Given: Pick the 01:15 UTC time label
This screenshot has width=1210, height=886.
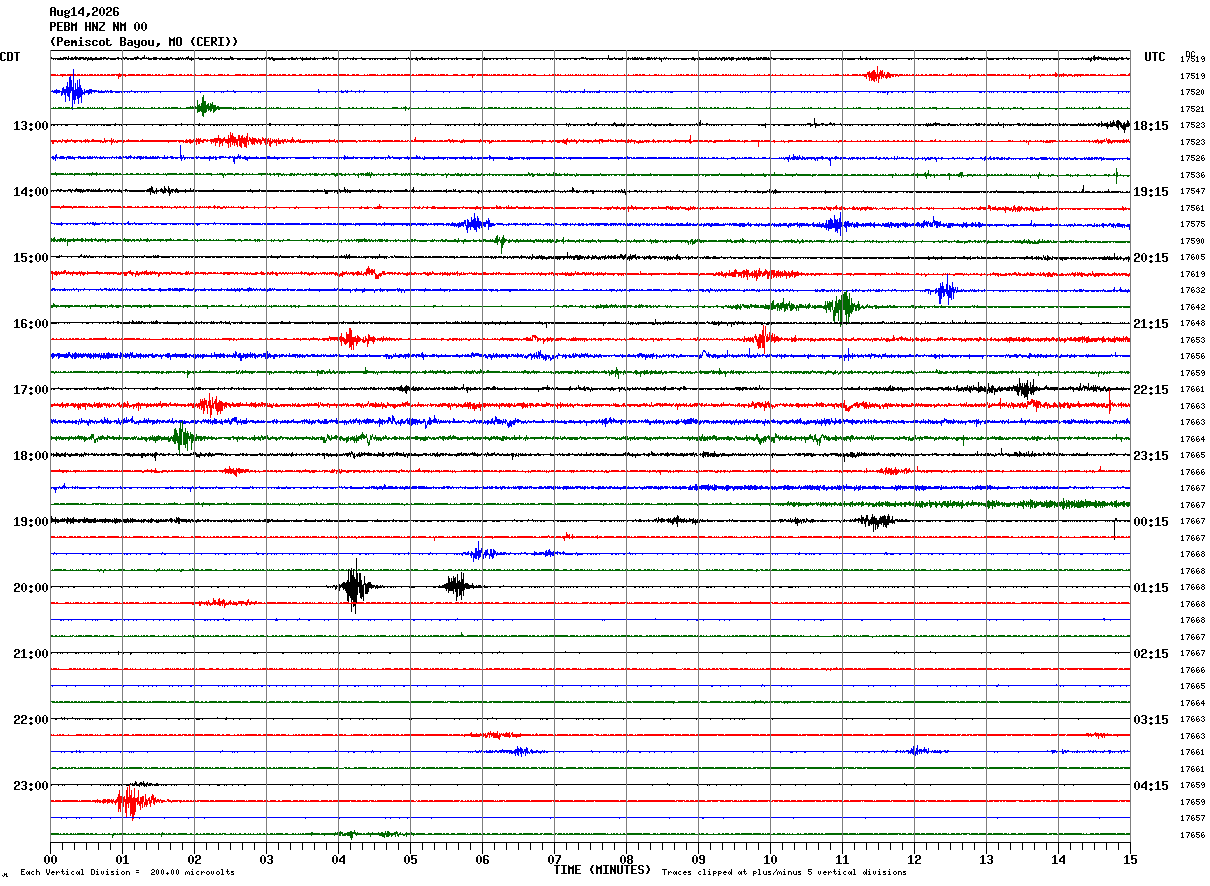Looking at the screenshot, I should tap(1151, 588).
